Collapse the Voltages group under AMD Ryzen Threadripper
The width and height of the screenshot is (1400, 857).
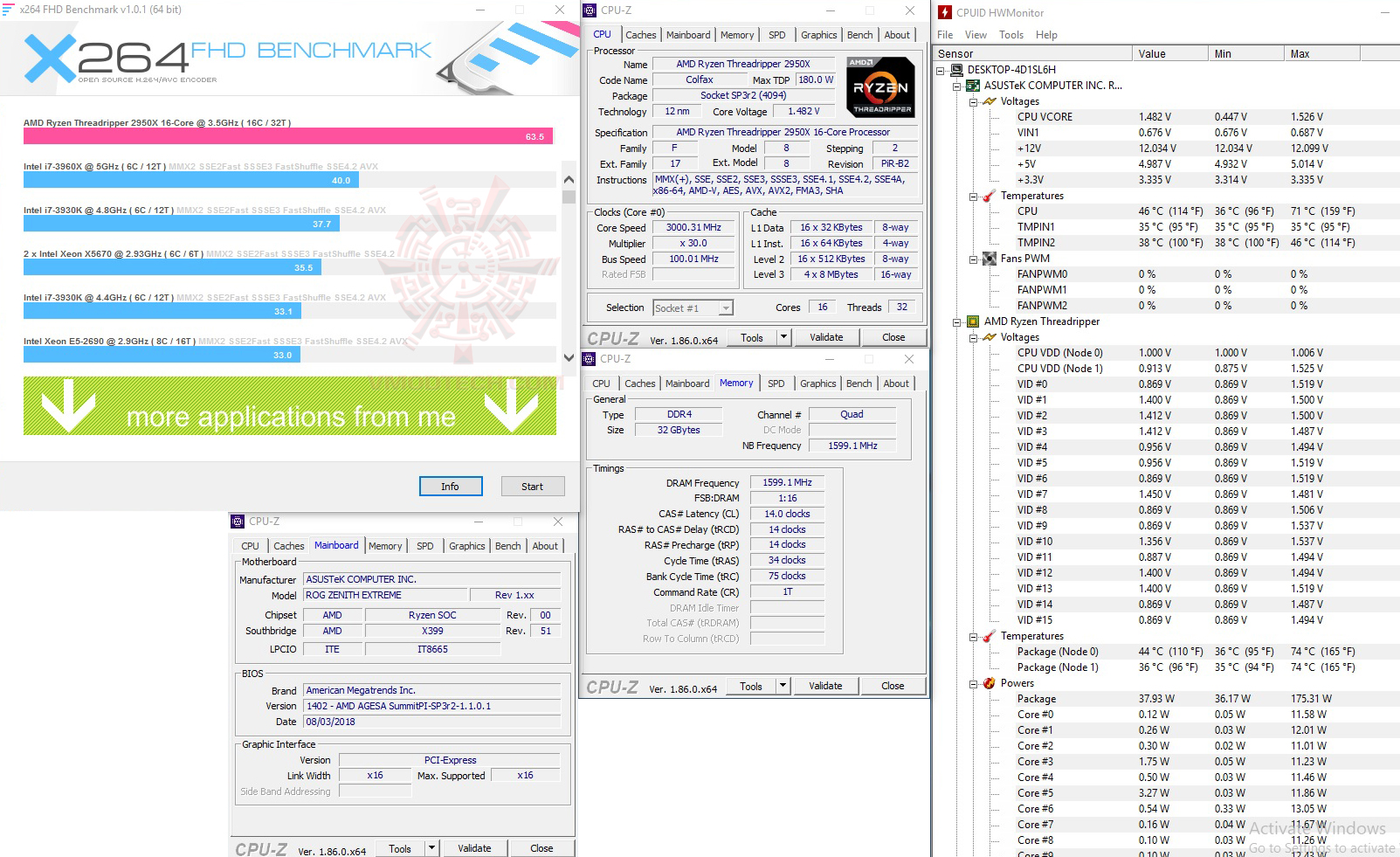pos(974,337)
